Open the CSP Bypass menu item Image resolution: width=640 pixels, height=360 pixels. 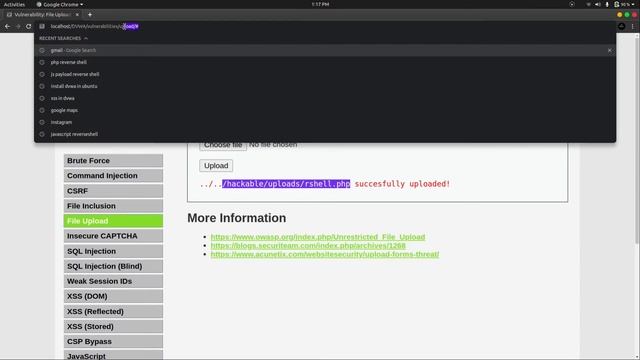click(113, 342)
